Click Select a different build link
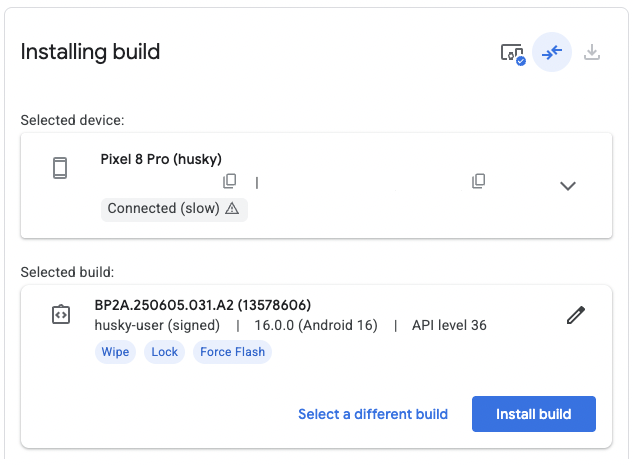This screenshot has width=633, height=465. [x=373, y=414]
